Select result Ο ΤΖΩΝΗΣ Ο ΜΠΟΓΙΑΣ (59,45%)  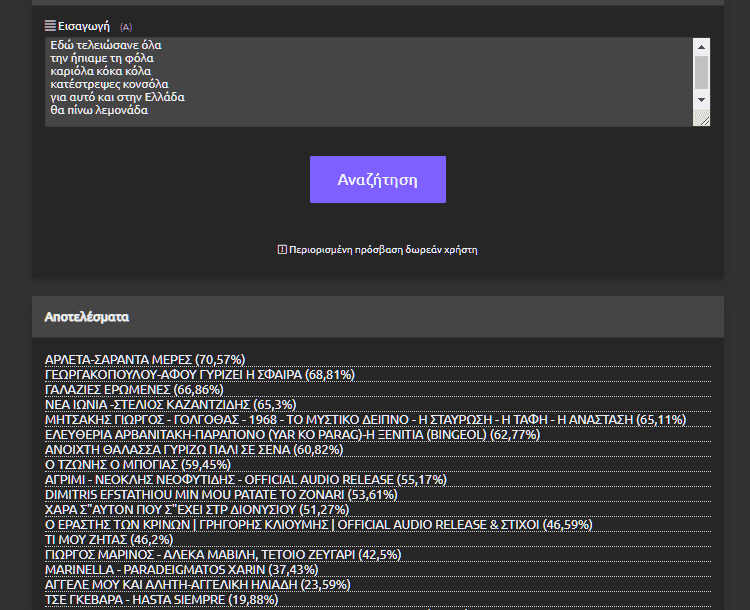click(138, 464)
